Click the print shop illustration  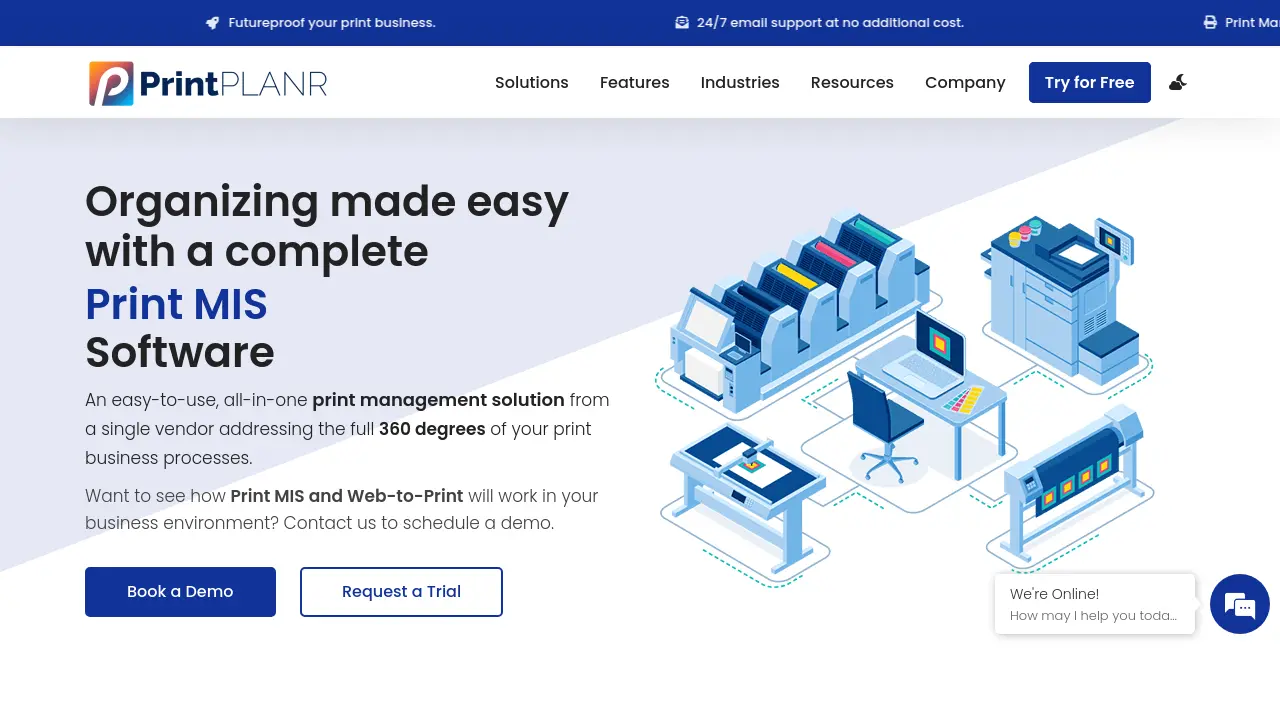click(906, 398)
